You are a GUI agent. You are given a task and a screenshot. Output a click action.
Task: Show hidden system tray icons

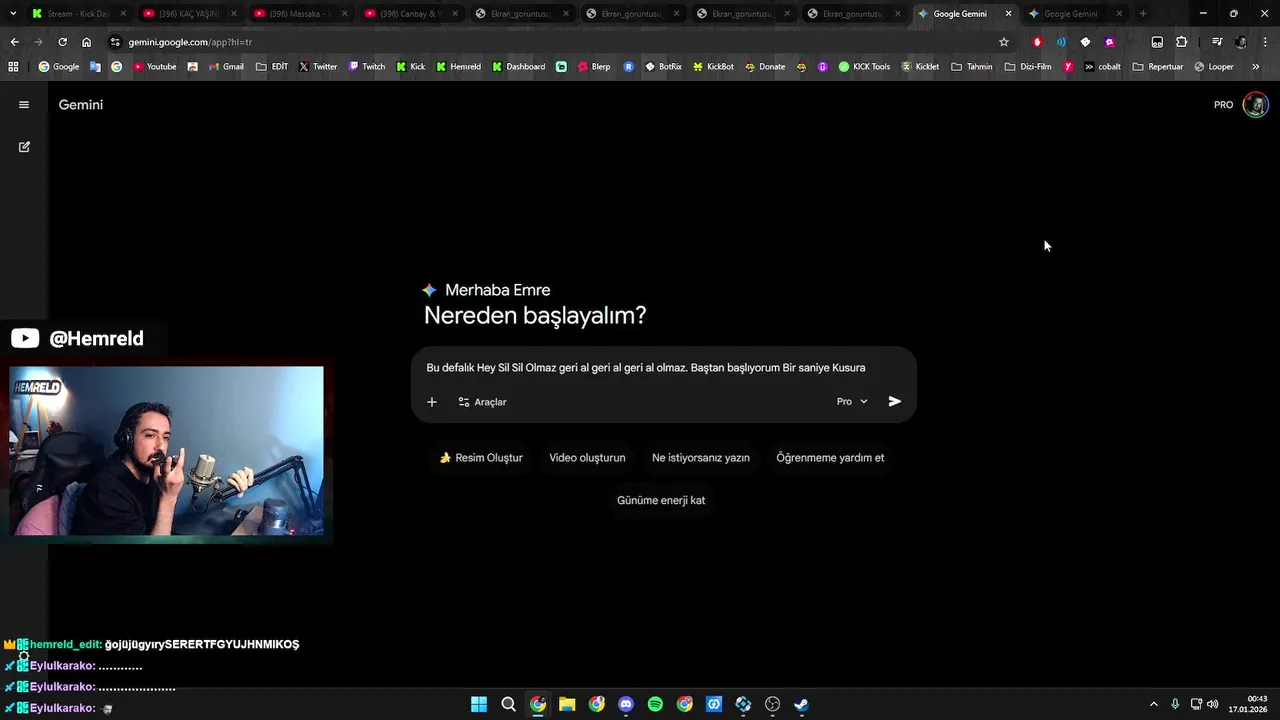coord(1153,704)
